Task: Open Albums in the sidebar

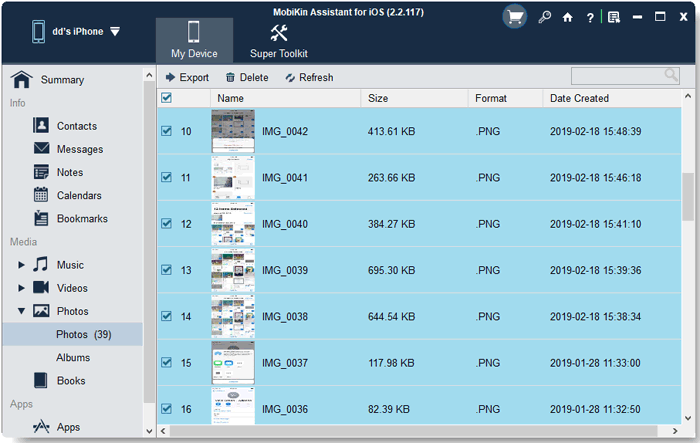Action: click(73, 357)
